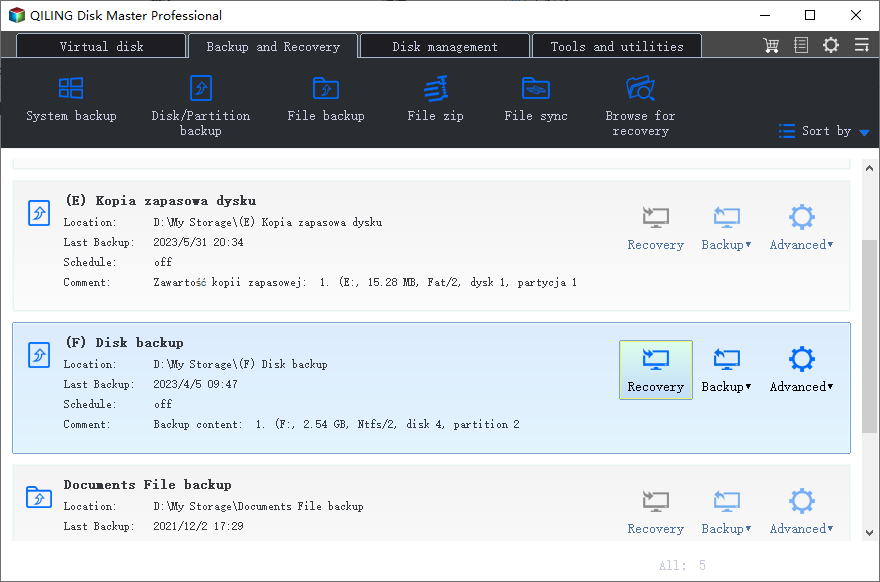The width and height of the screenshot is (880, 582).
Task: Click the shopping cart icon
Action: click(x=771, y=45)
